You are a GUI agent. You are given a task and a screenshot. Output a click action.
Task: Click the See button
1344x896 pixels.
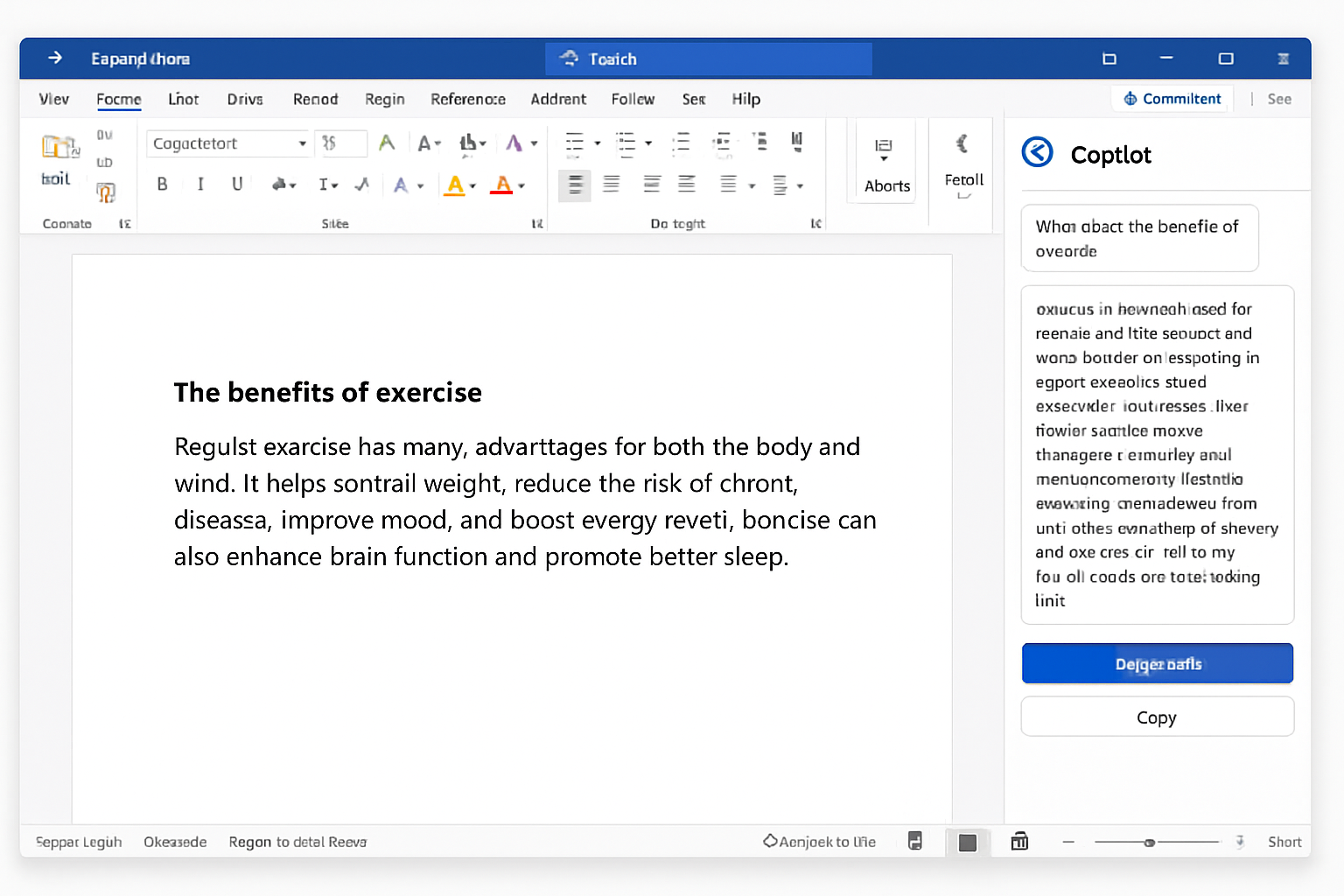pyautogui.click(x=1279, y=99)
